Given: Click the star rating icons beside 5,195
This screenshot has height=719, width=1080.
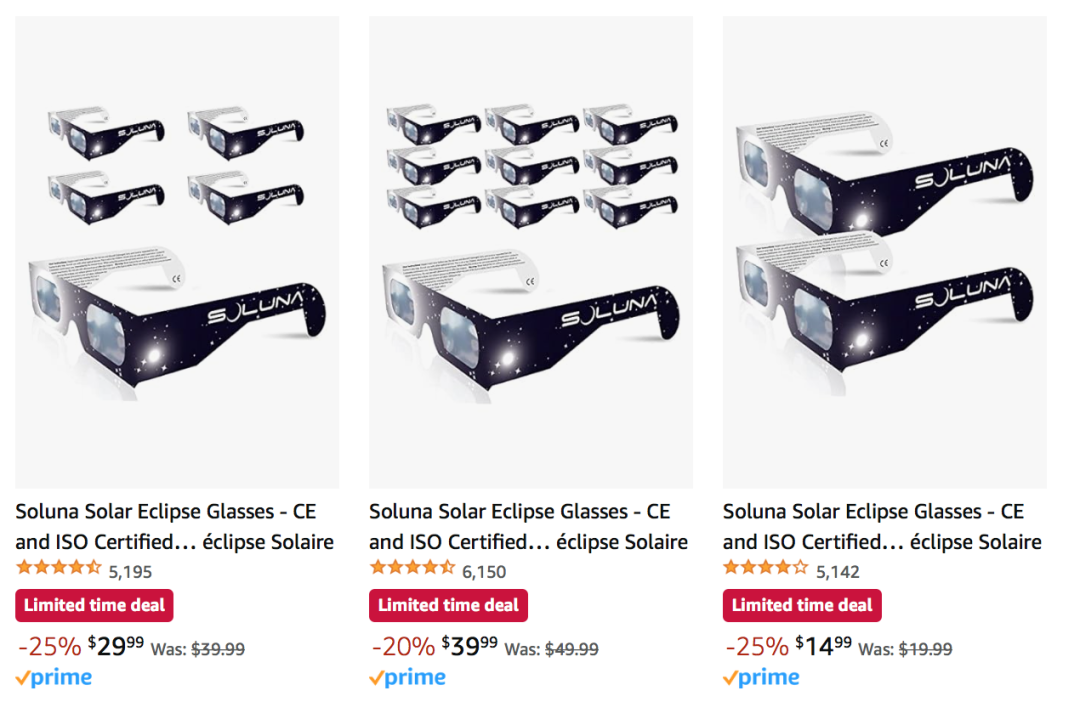Looking at the screenshot, I should click(x=59, y=568).
